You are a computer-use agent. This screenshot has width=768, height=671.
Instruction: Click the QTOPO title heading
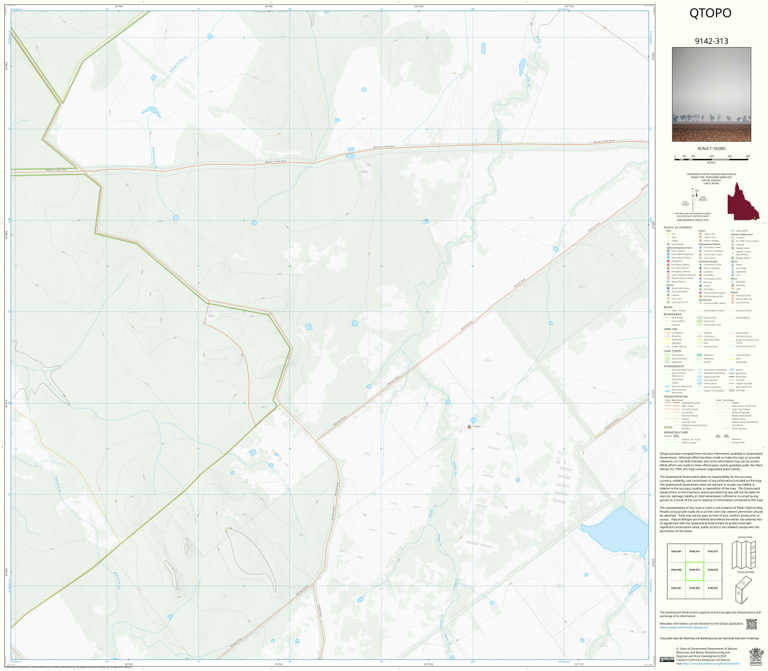coord(710,13)
